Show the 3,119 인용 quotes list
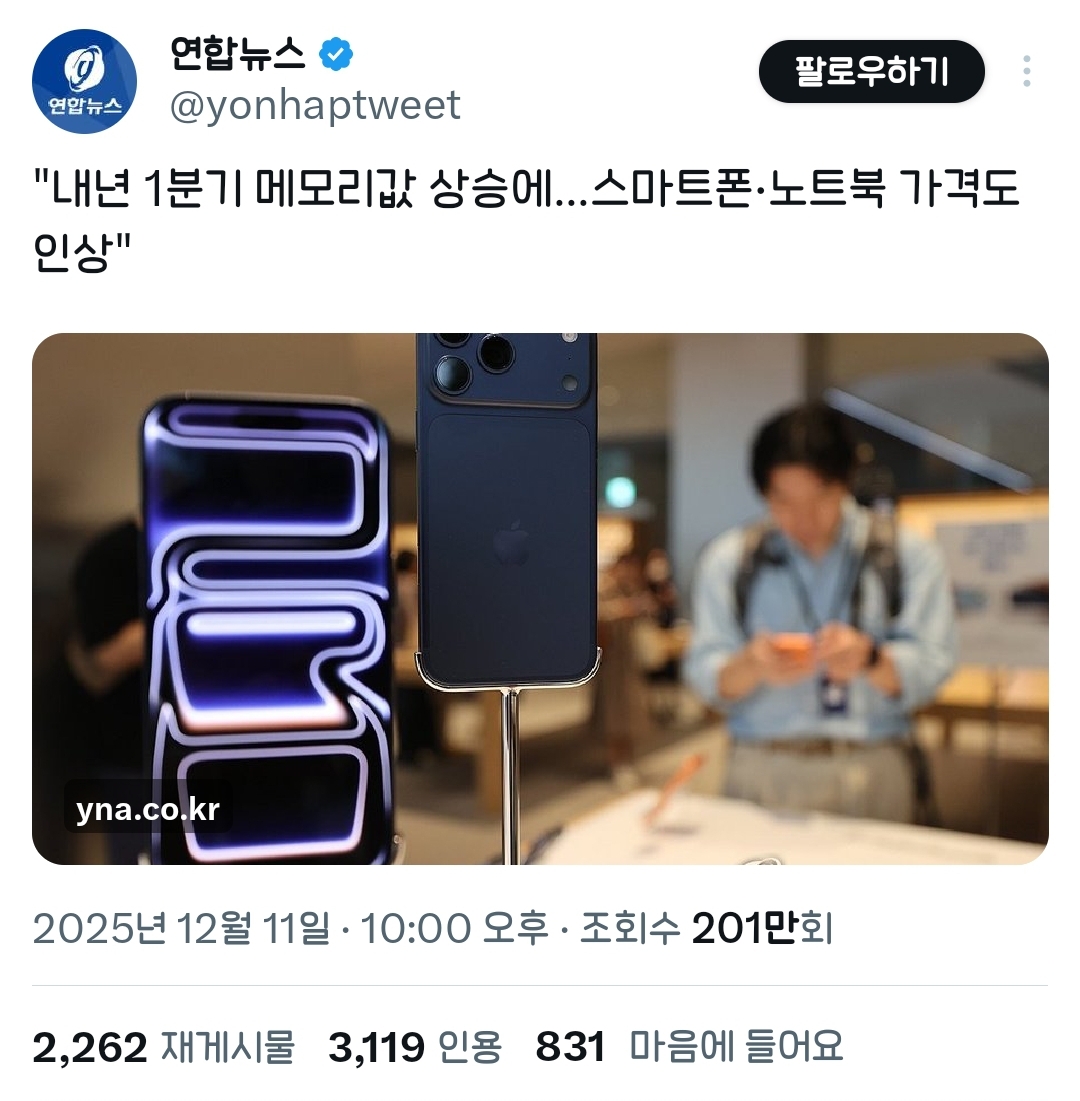Viewport: 1080px width, 1101px height. (414, 1048)
